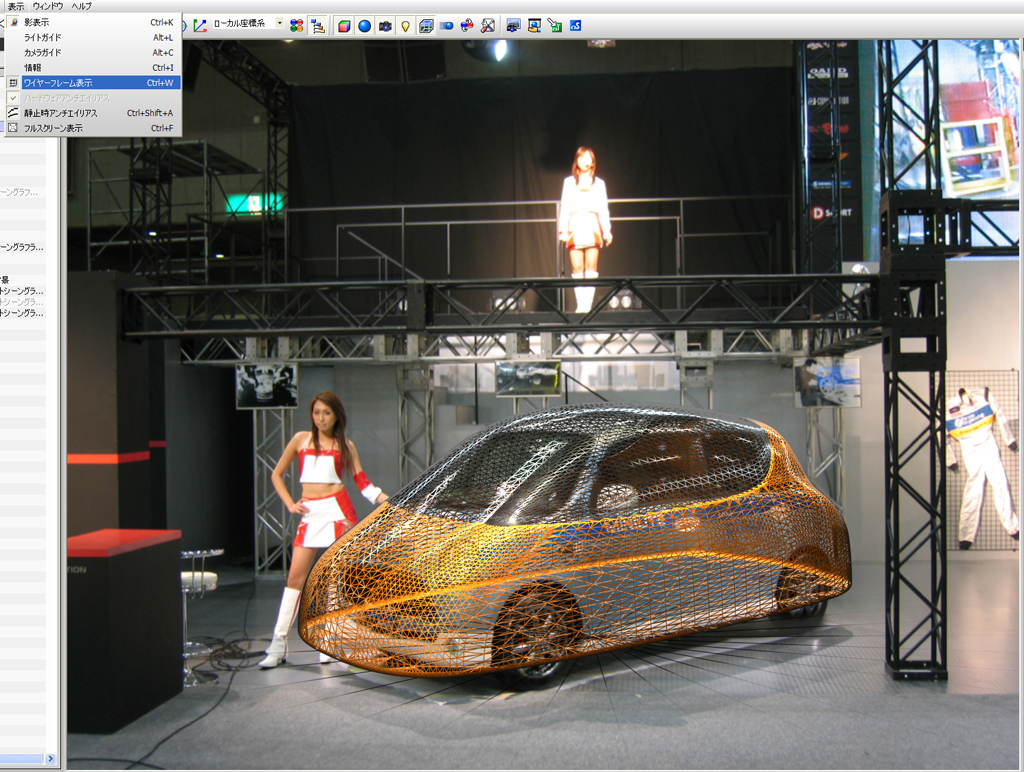Click the wireframe box toolbar icon
Screen dimensions: 1024x772
coord(426,25)
